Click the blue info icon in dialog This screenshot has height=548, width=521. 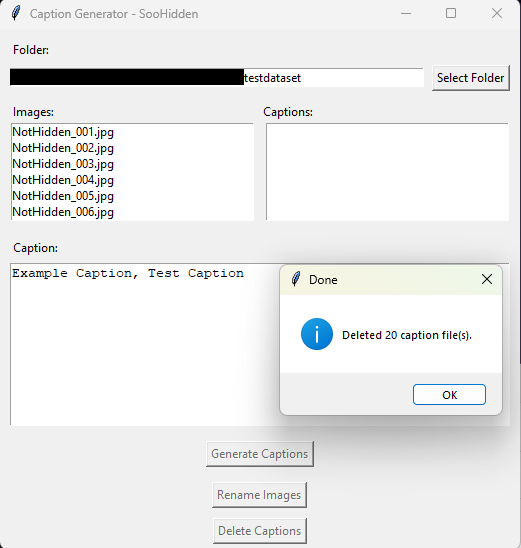tap(317, 334)
